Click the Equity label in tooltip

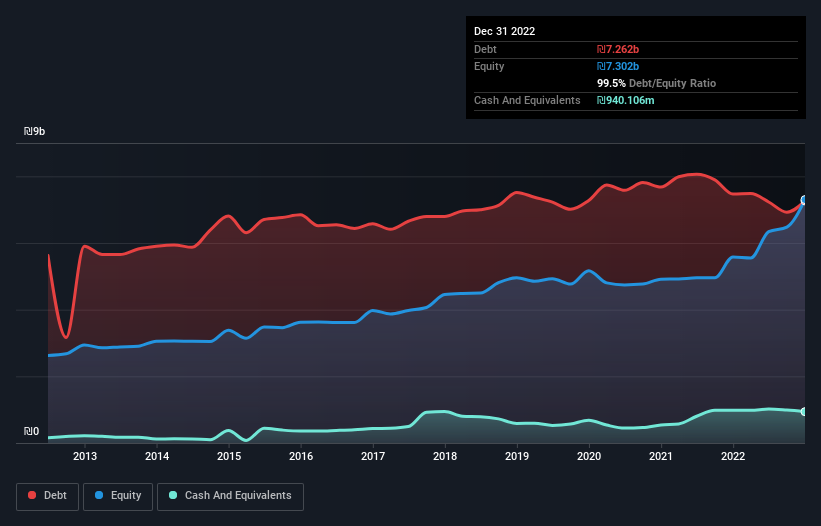pyautogui.click(x=489, y=66)
